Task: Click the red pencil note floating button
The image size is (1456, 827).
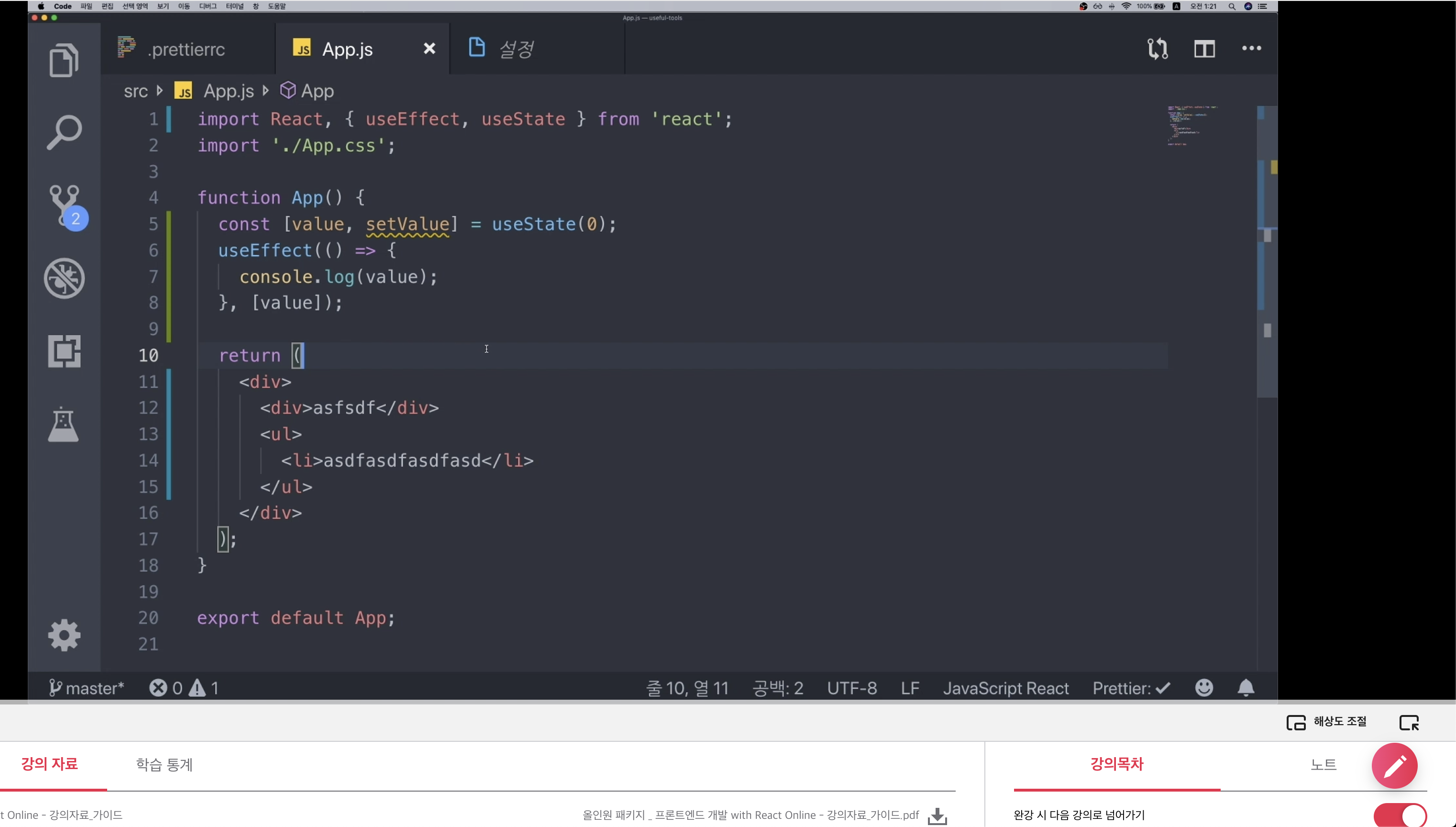Action: pos(1394,766)
